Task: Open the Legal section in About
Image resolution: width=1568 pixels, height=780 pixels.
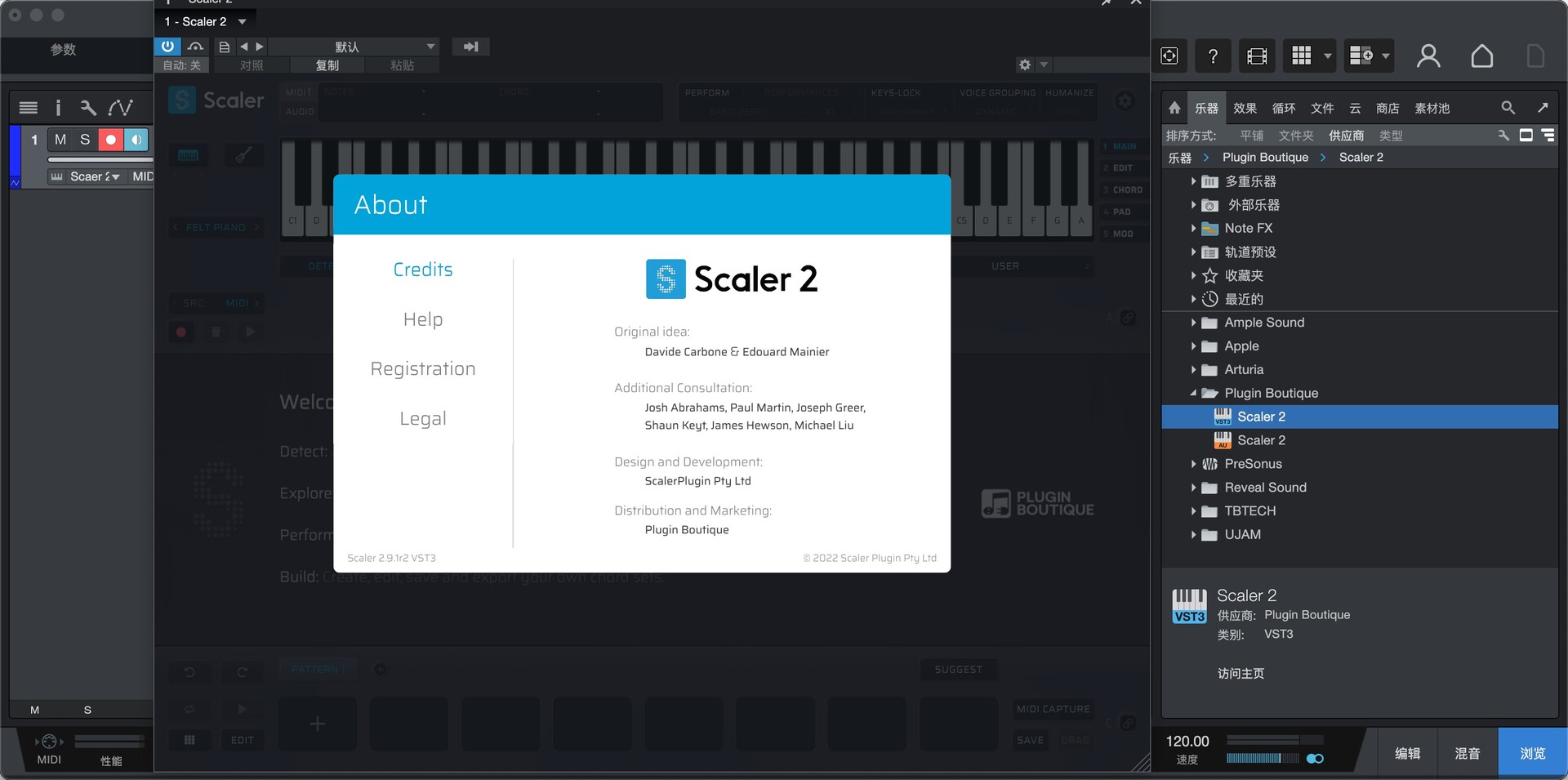Action: coord(423,418)
